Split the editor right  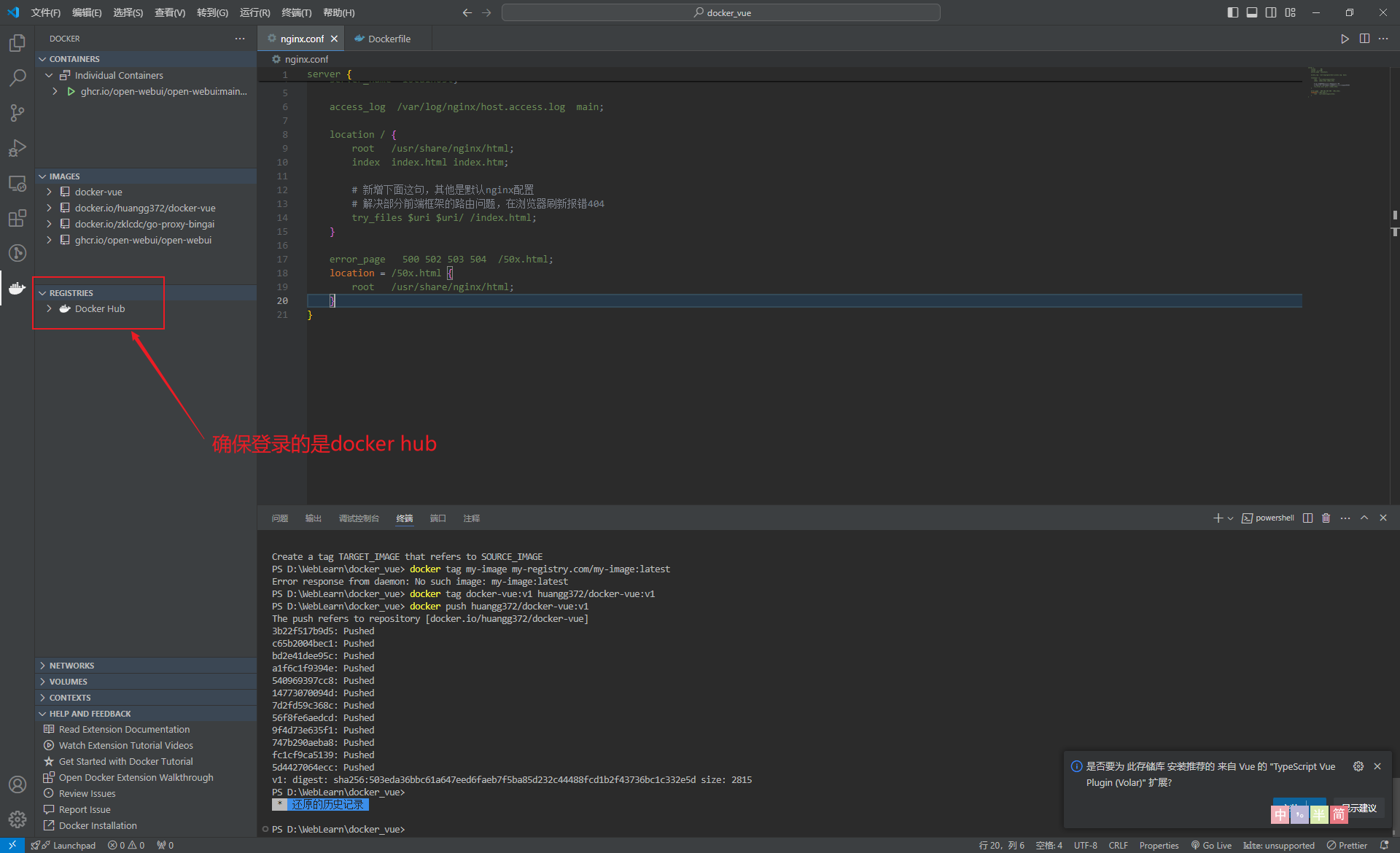point(1364,39)
